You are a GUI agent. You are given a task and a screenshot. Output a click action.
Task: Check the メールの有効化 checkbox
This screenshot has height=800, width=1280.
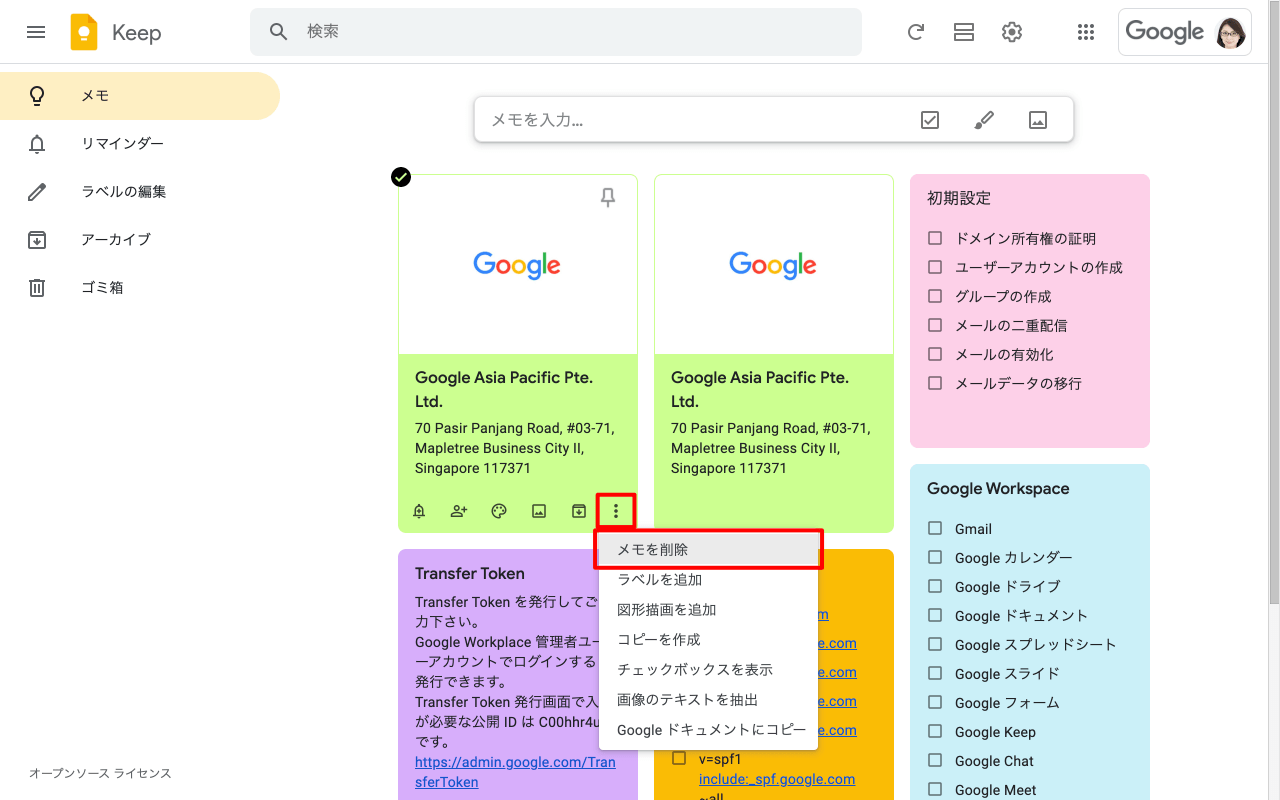pyautogui.click(x=935, y=354)
